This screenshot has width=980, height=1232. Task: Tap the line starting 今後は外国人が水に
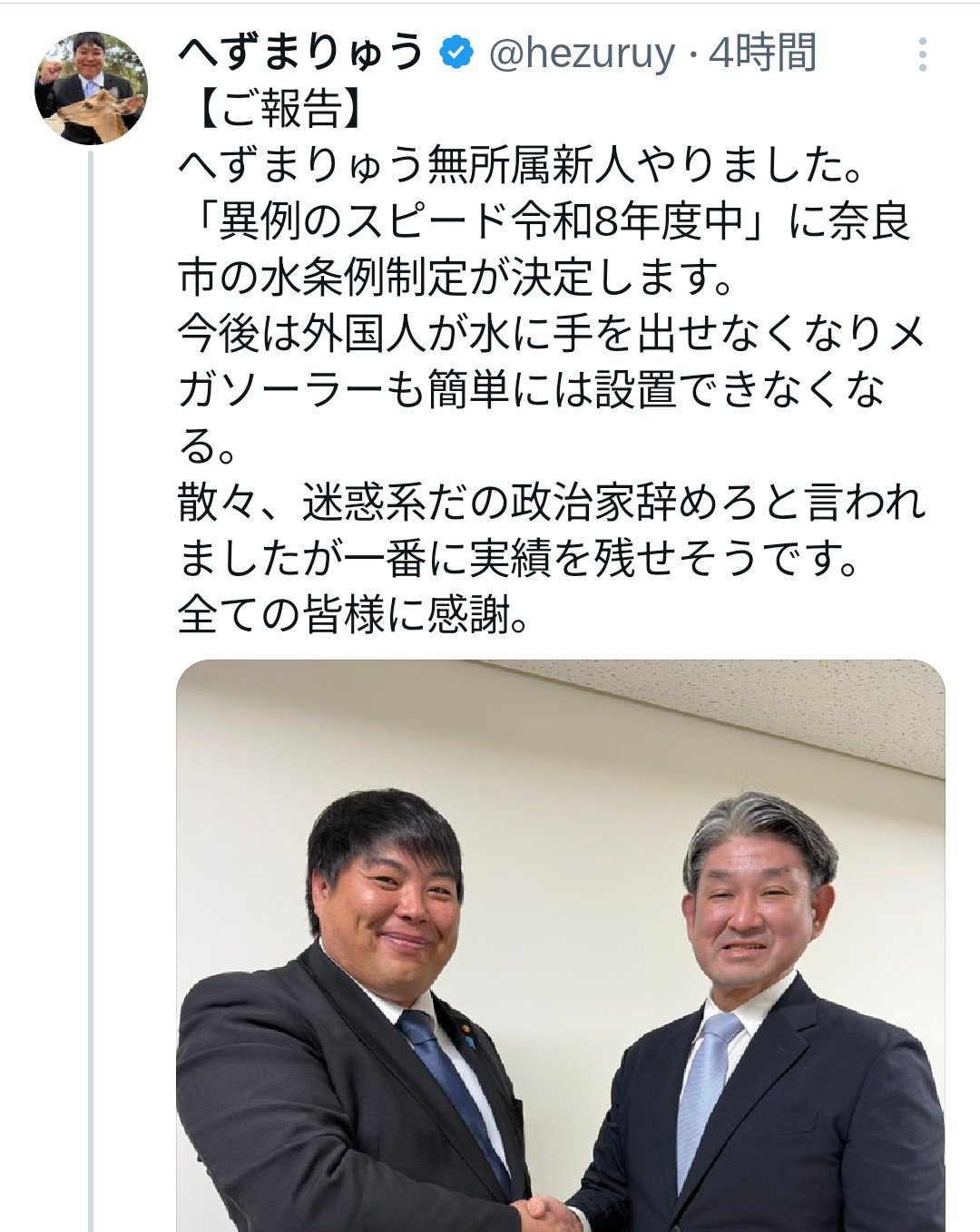pyautogui.click(x=552, y=334)
